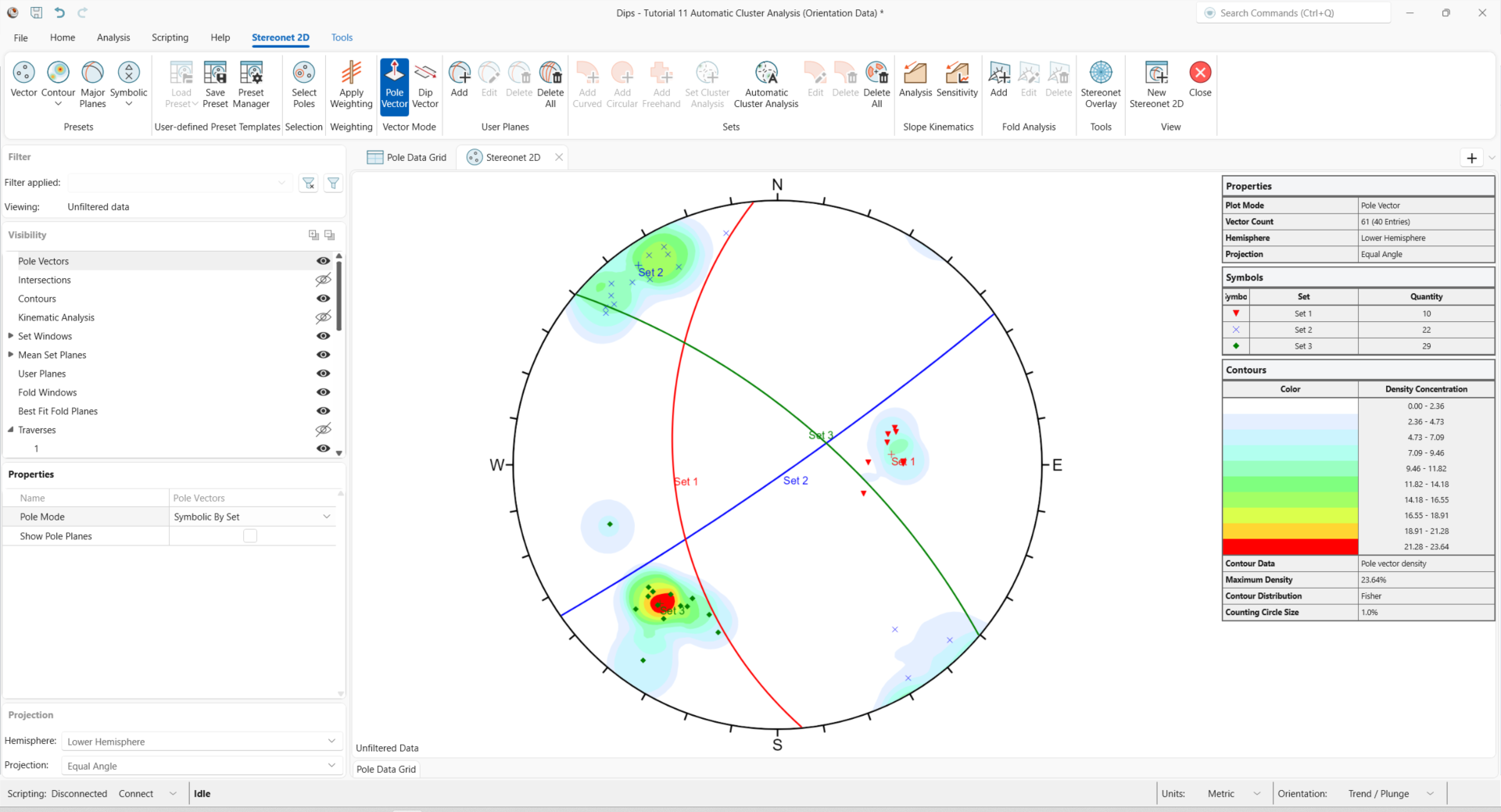Run Automatic Cluster Analysis
The width and height of the screenshot is (1501, 812).
coord(766,84)
